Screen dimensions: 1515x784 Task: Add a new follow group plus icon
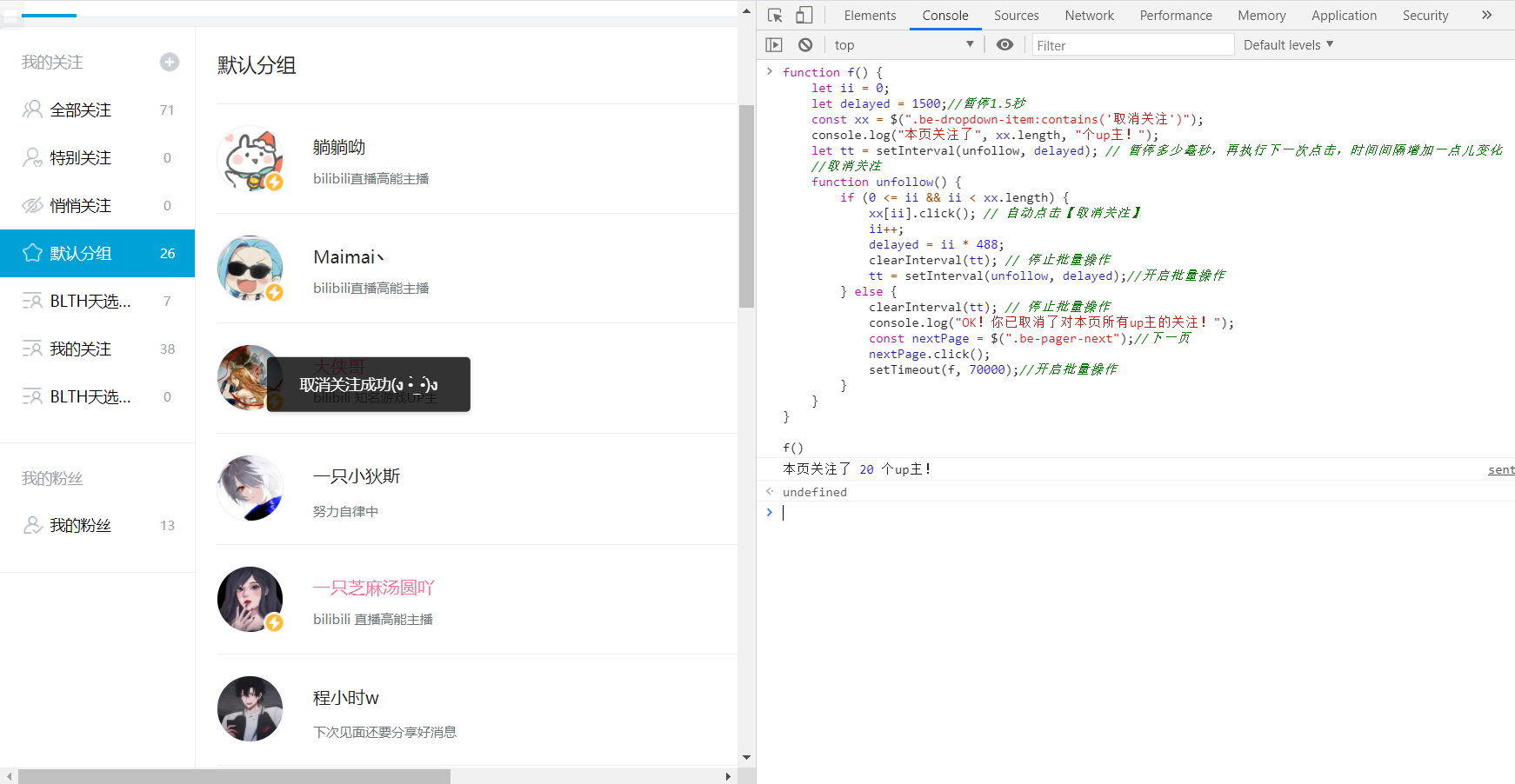point(170,62)
